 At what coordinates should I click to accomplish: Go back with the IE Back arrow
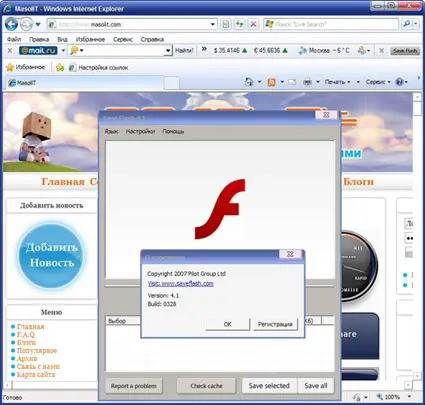coord(12,24)
